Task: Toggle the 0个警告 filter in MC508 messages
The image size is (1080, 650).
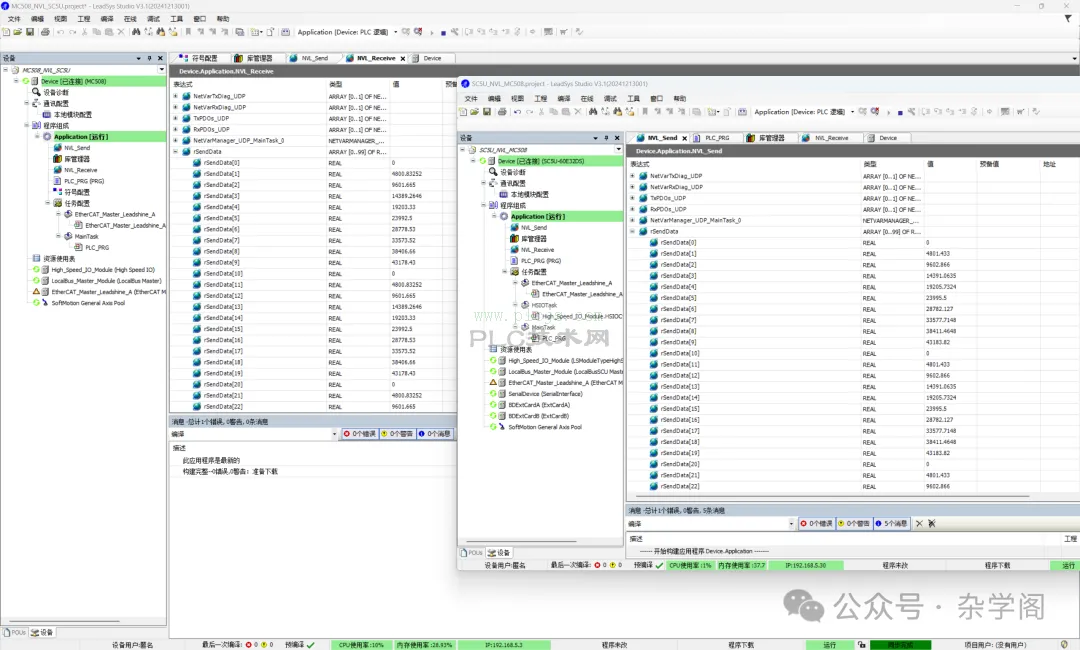Action: click(397, 434)
